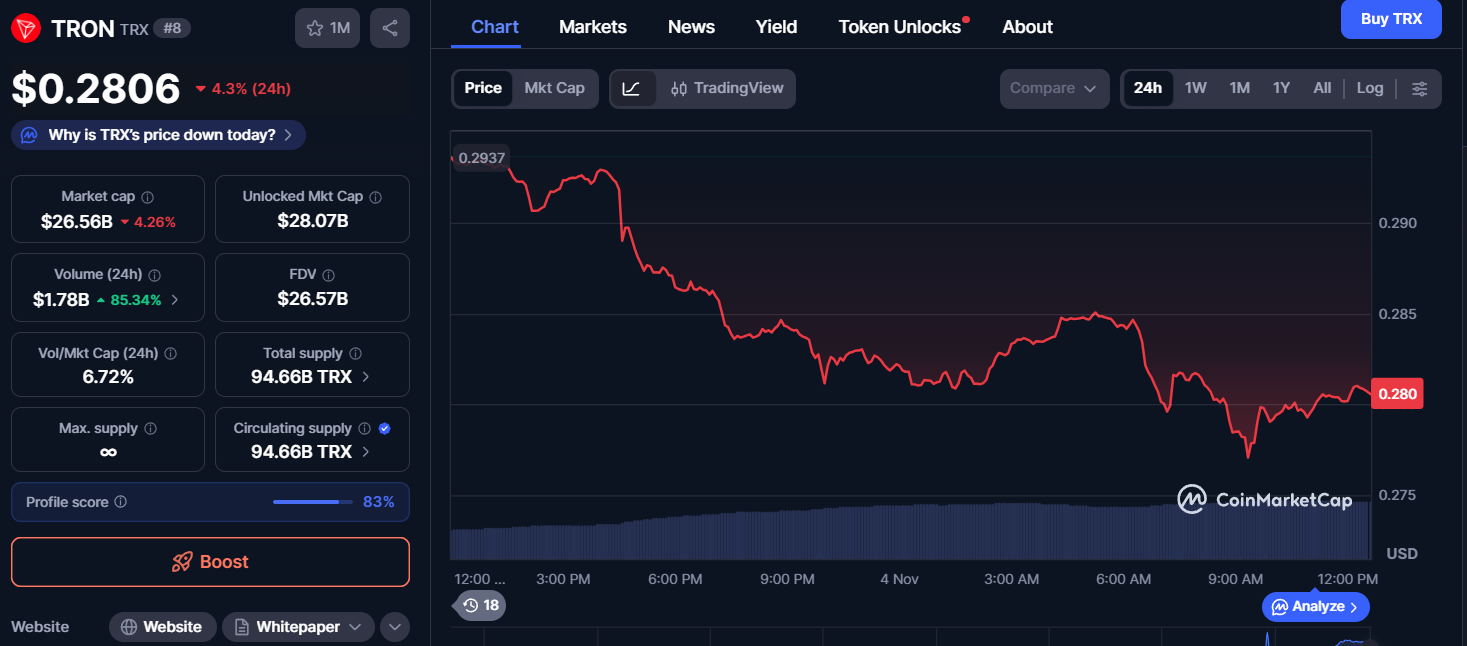The height and width of the screenshot is (646, 1467).
Task: Click the share icon button
Action: tap(390, 28)
